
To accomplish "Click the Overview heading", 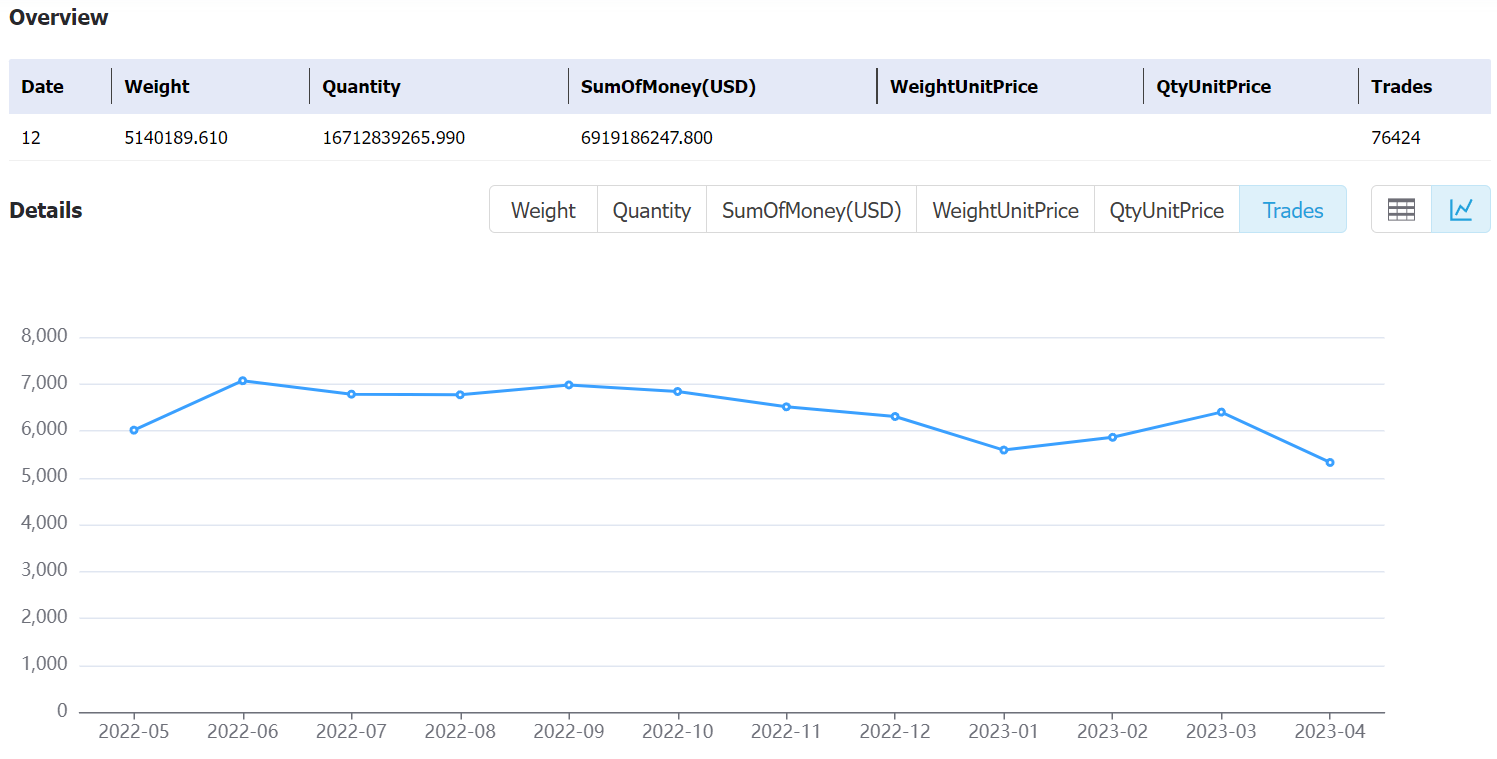I will [x=59, y=17].
